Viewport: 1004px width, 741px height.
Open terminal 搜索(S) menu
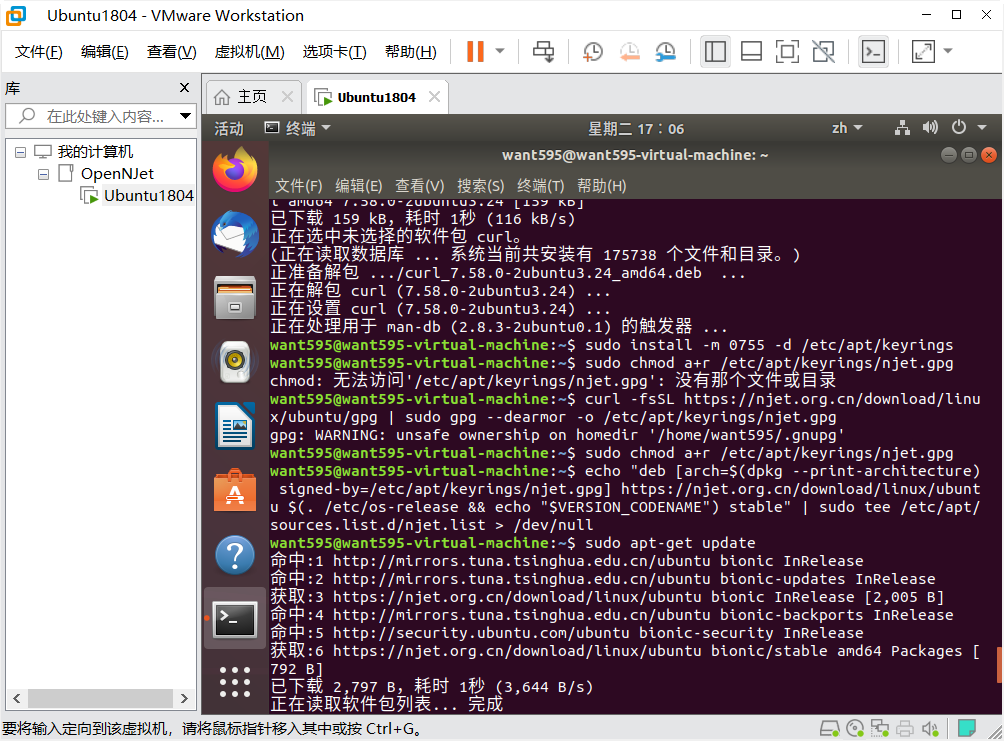click(x=480, y=186)
